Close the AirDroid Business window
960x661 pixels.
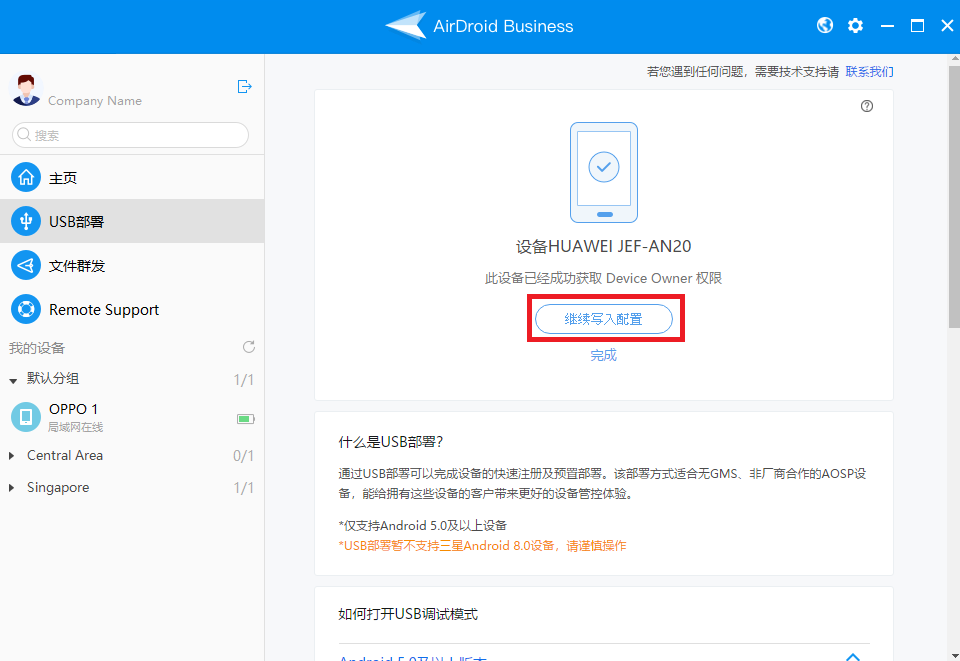[x=947, y=26]
